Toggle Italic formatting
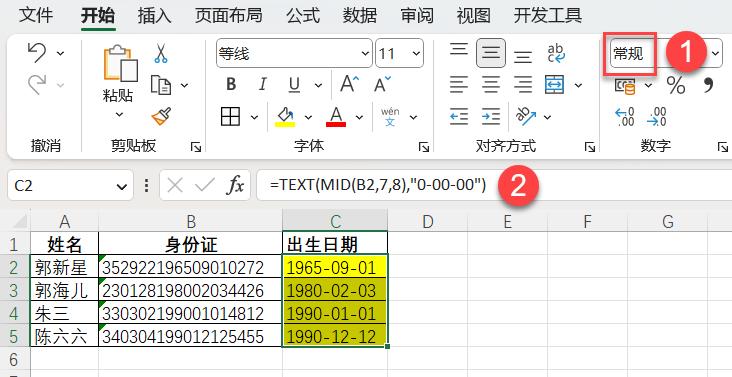The width and height of the screenshot is (732, 377). (x=262, y=84)
